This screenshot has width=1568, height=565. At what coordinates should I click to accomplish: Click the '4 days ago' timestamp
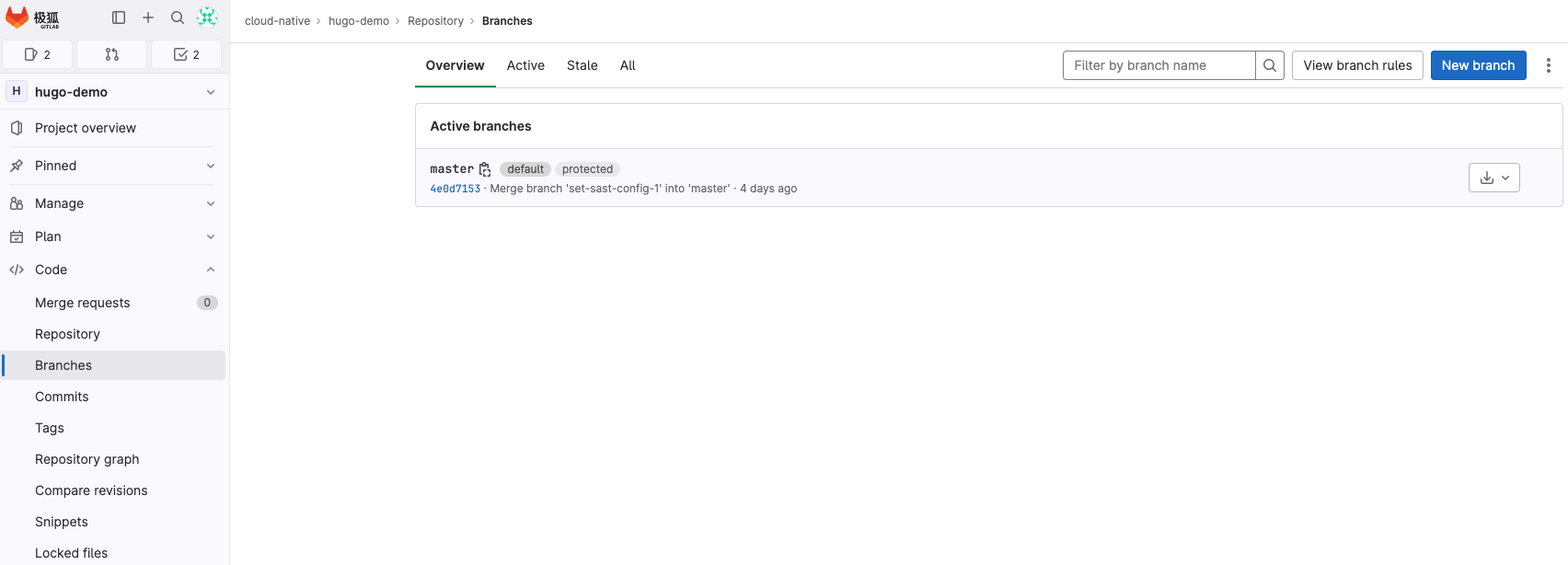point(768,189)
